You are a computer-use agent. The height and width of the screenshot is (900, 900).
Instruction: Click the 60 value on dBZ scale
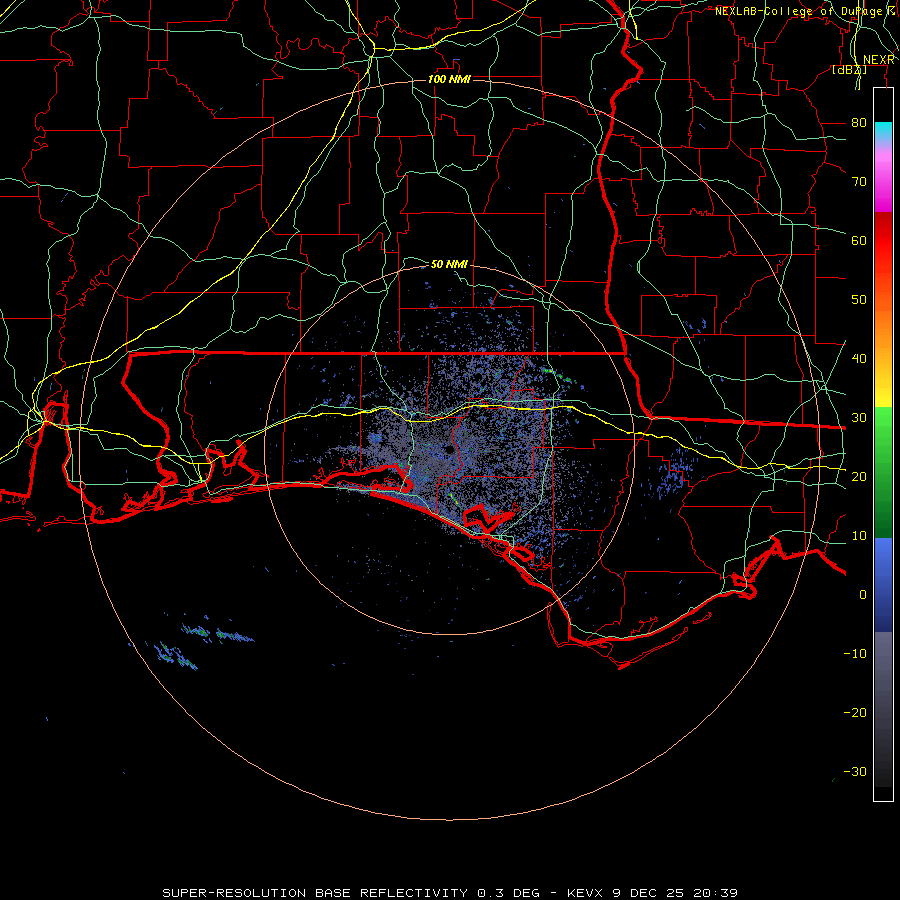[x=859, y=241]
